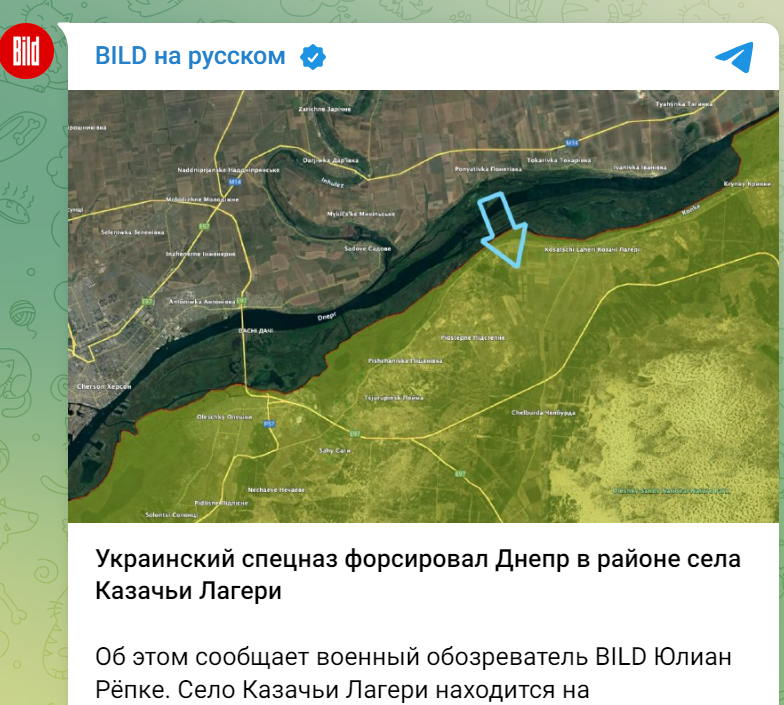
Task: Open the Telegram paper plane icon
Action: pyautogui.click(x=733, y=57)
